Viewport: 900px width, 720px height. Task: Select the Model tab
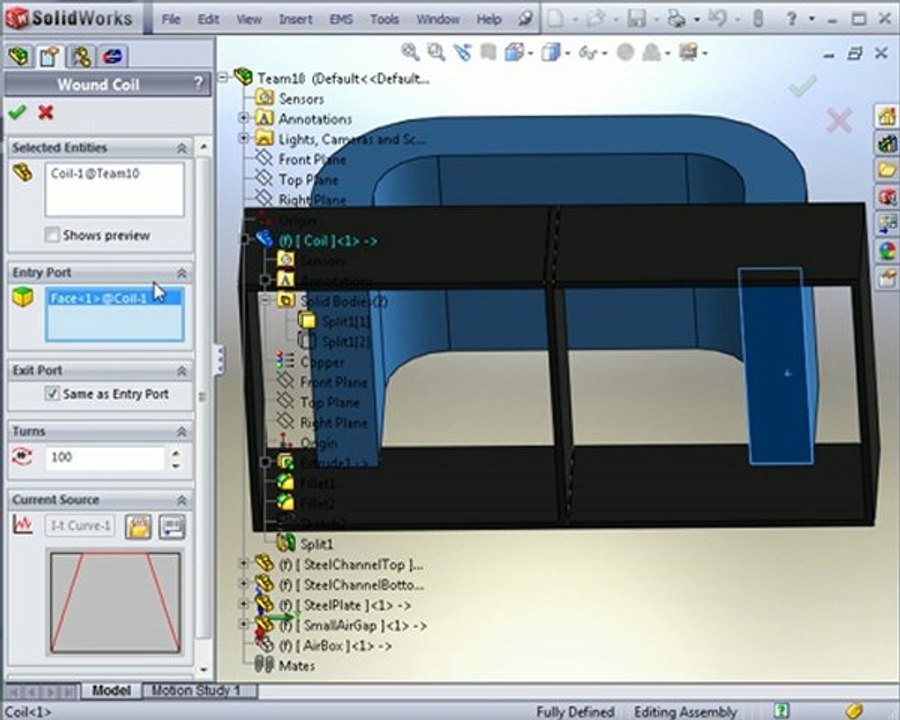pos(111,690)
